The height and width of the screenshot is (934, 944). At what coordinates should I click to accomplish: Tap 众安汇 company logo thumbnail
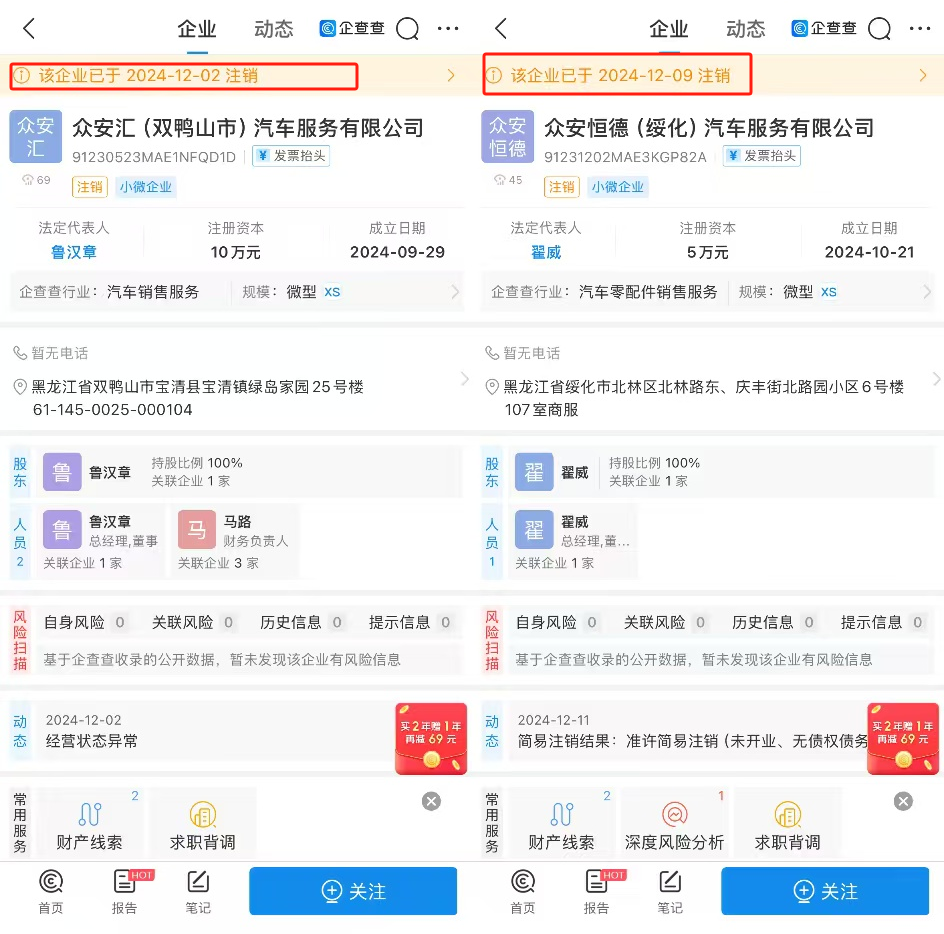[x=36, y=137]
